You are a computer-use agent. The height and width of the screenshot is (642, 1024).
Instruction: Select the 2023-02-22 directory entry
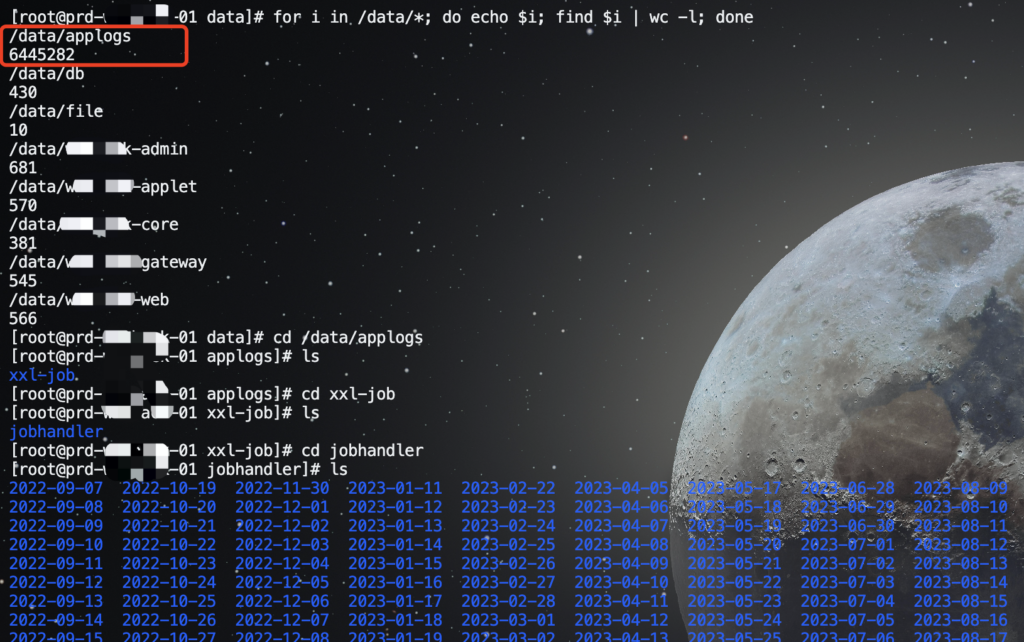click(x=508, y=488)
